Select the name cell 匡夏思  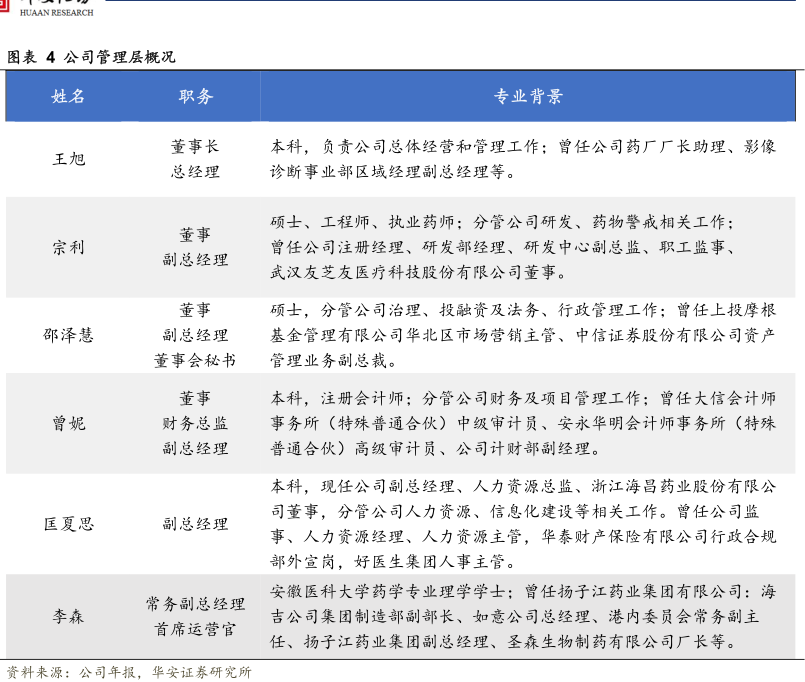68,523
